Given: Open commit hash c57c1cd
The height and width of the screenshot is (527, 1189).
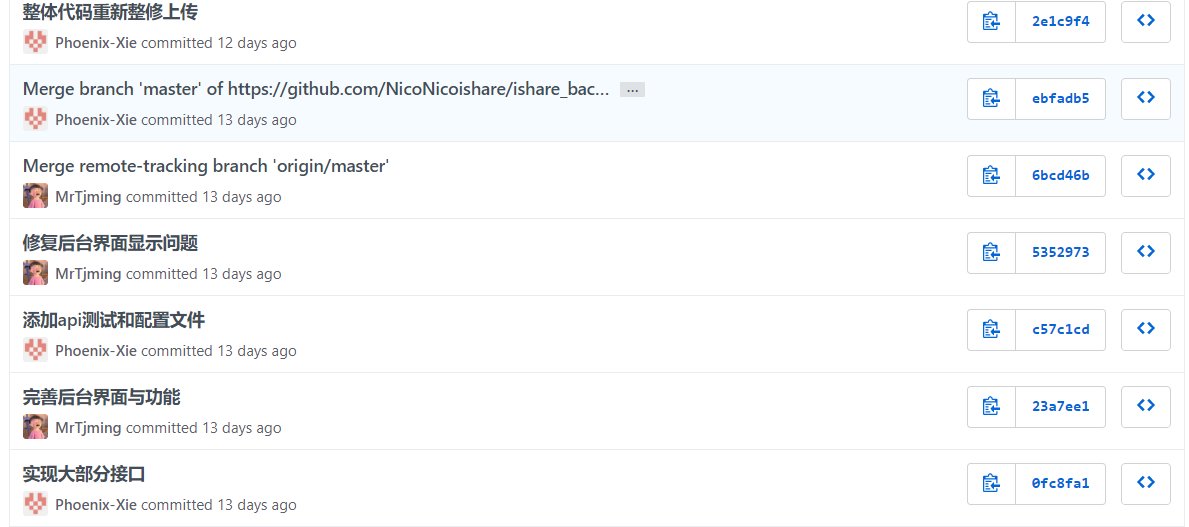Looking at the screenshot, I should click(1060, 329).
